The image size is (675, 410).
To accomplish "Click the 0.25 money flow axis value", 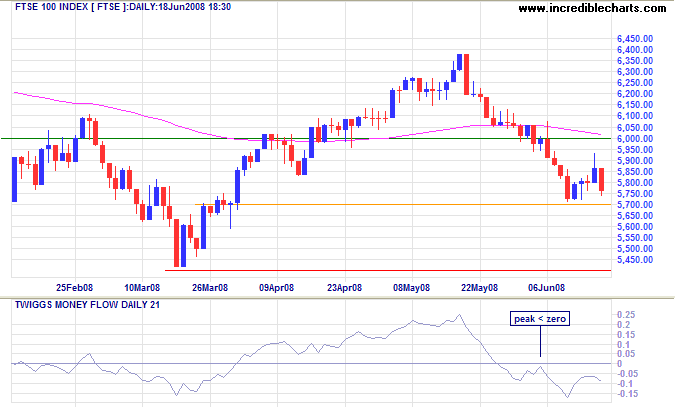I will click(625, 315).
